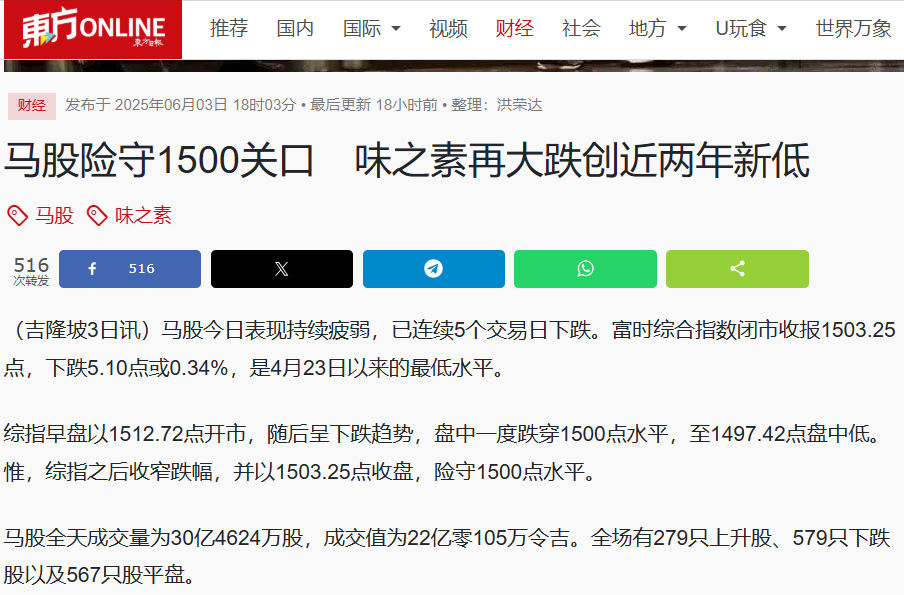Click the publish date 2025年06月03日
The image size is (904, 595).
(171, 105)
